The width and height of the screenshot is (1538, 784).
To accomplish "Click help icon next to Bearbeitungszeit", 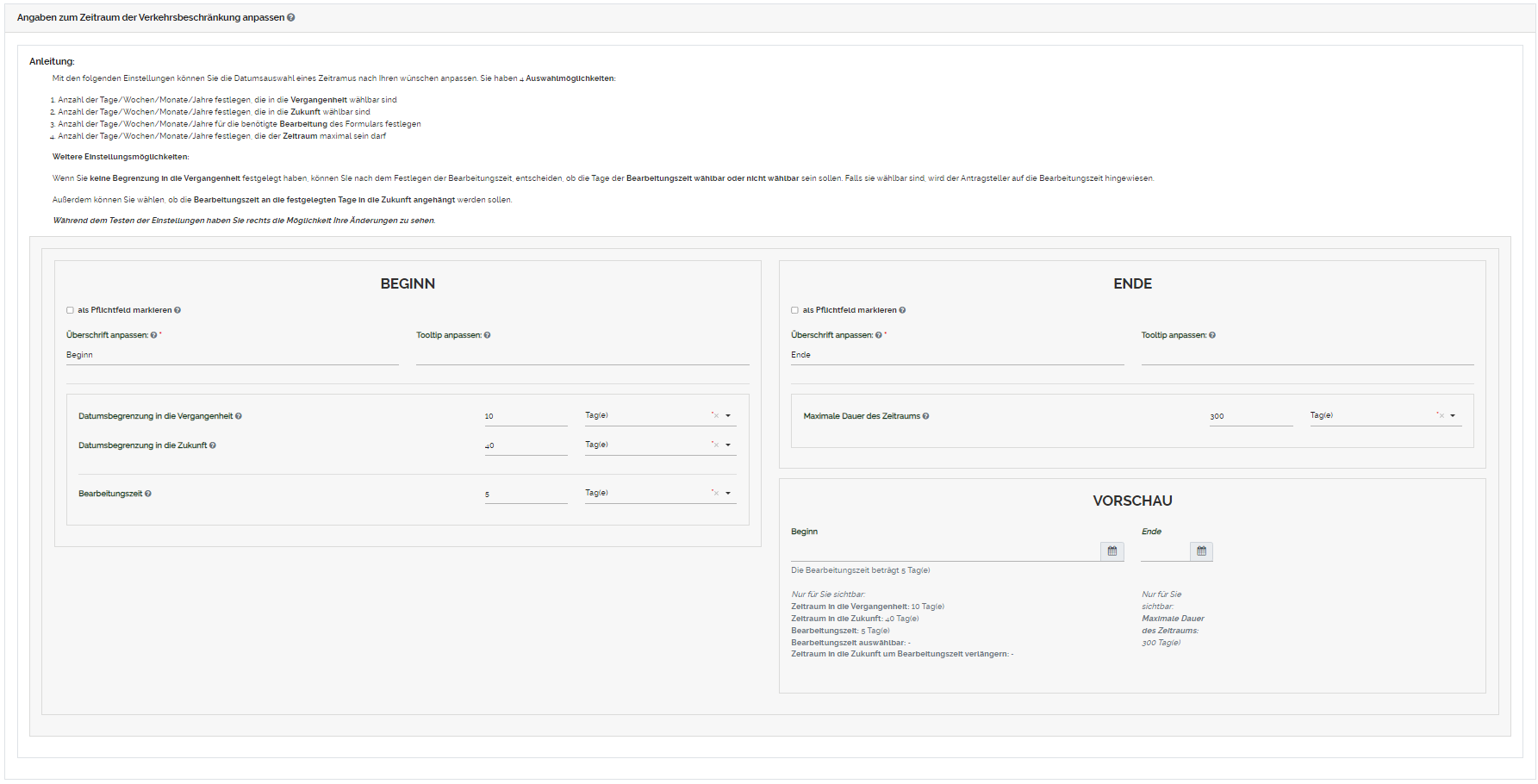I will [148, 494].
